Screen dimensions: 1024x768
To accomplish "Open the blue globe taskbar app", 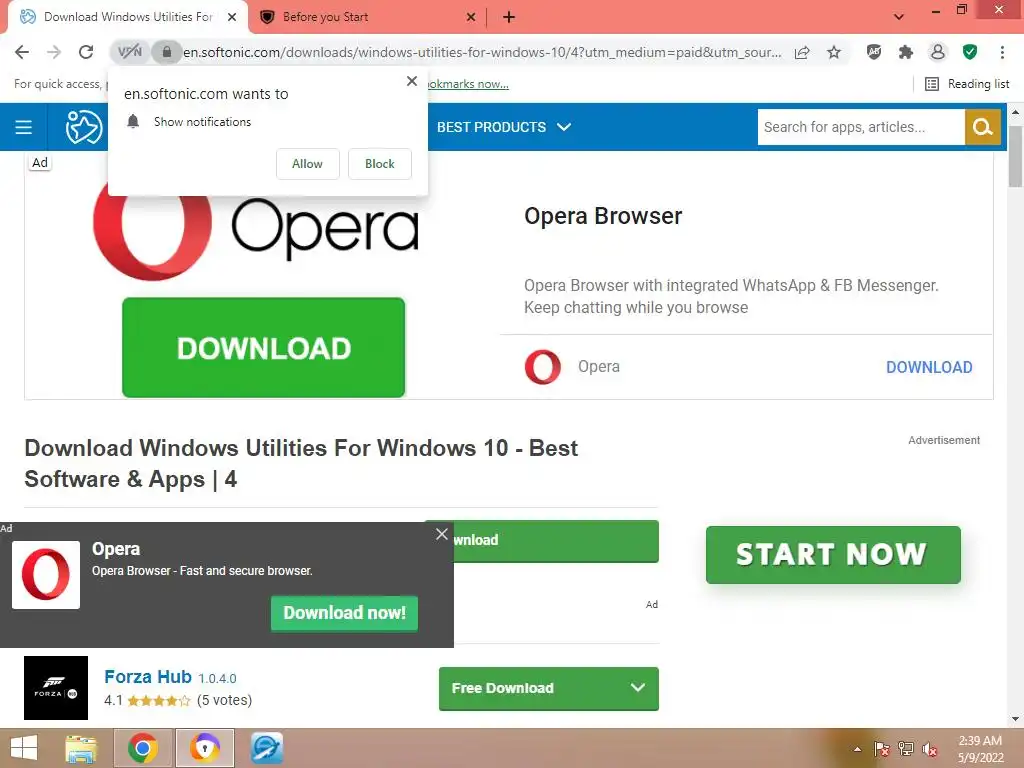I will [x=266, y=748].
